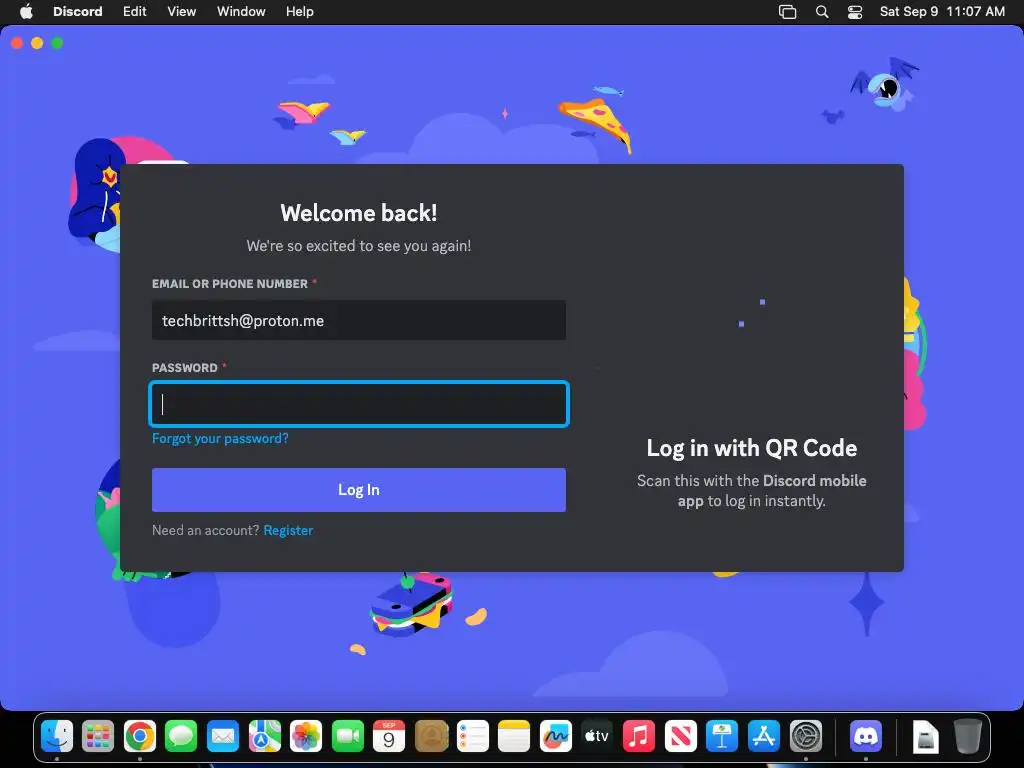The height and width of the screenshot is (768, 1024).
Task: Open Apple TV app in the dock
Action: coord(597,736)
